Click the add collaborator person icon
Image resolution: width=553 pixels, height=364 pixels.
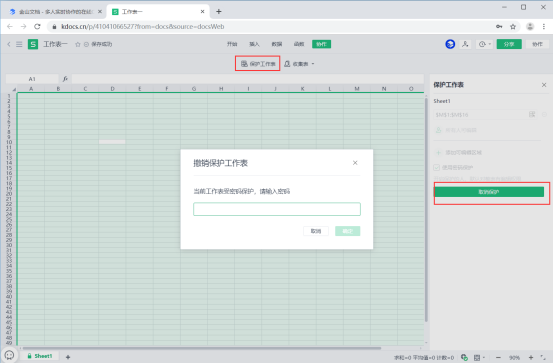click(x=466, y=44)
